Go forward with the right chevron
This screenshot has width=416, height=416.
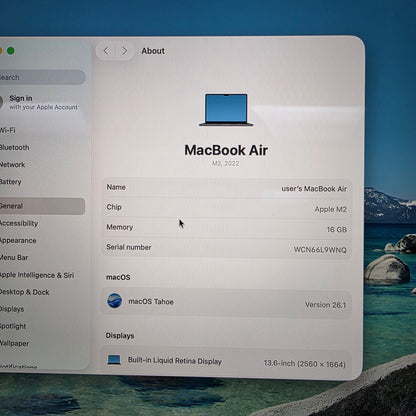[x=124, y=51]
